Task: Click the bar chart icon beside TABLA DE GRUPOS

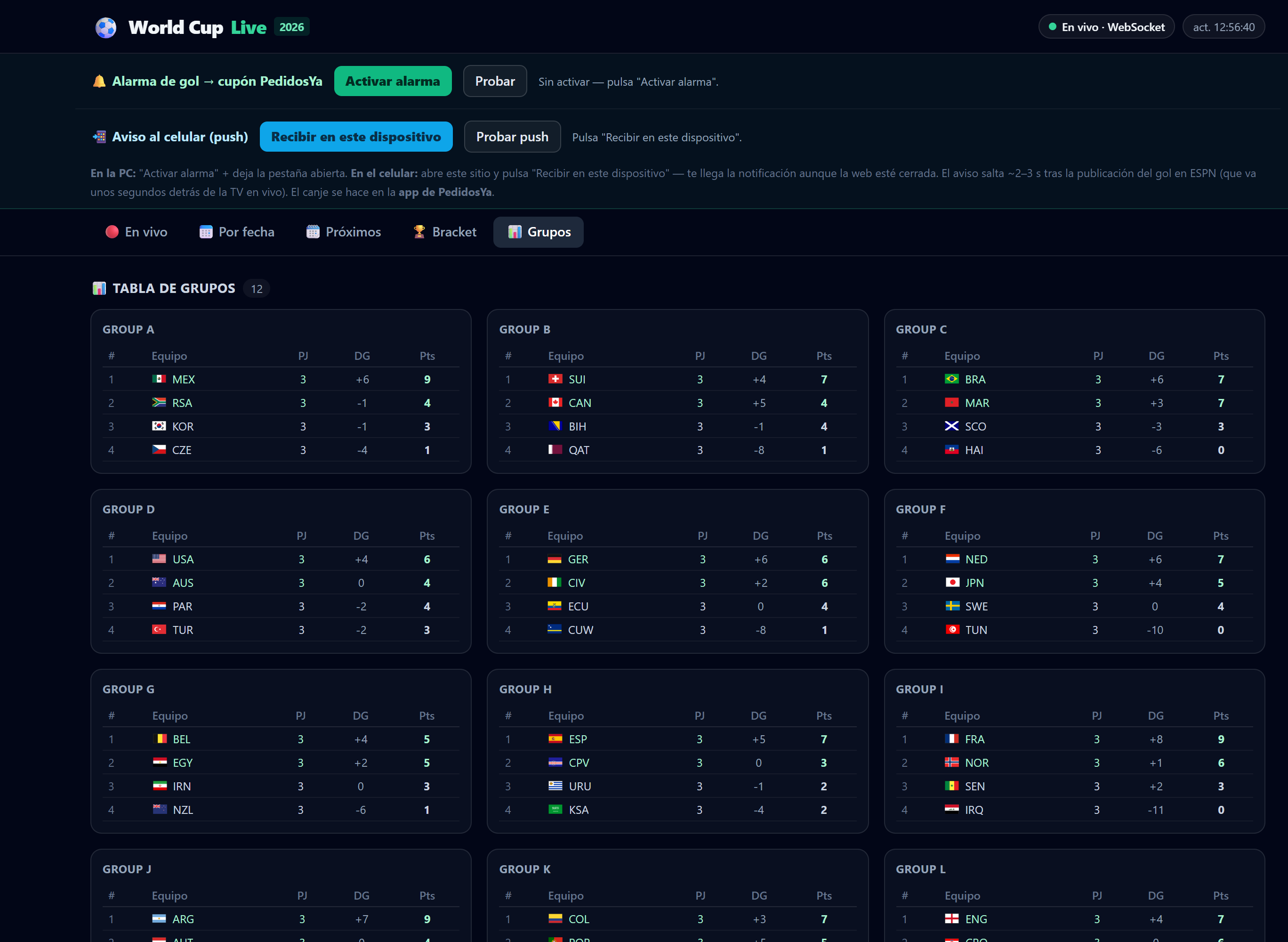Action: tap(99, 289)
